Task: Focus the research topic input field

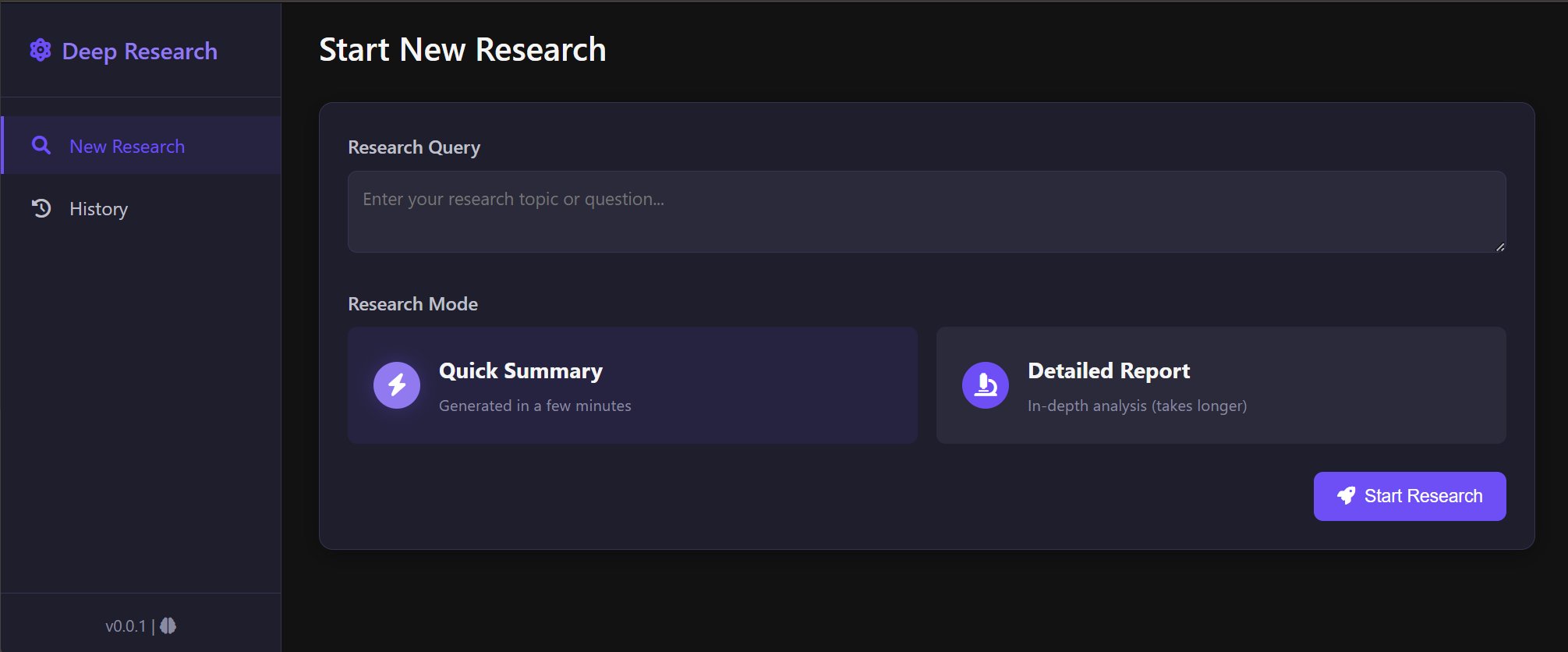Action: click(926, 211)
